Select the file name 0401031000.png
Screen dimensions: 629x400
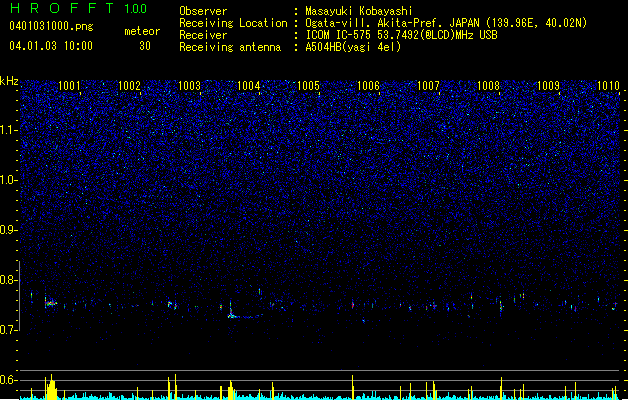tap(51, 27)
